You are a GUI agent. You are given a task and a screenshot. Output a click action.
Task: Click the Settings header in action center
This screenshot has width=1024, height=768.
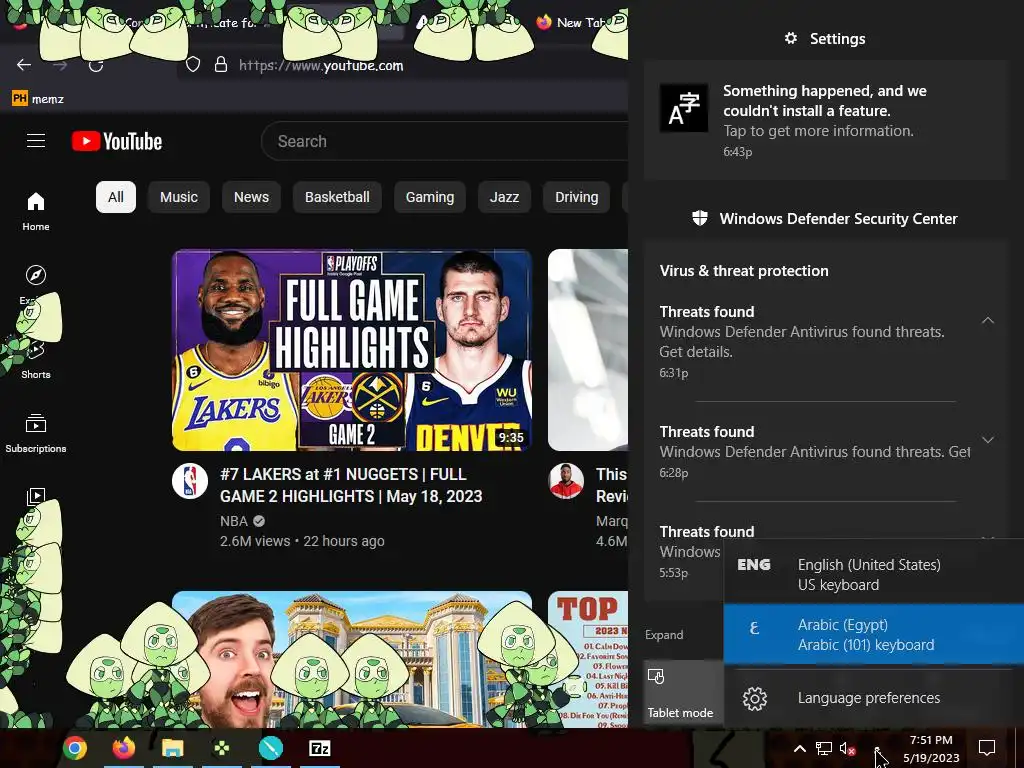point(825,39)
